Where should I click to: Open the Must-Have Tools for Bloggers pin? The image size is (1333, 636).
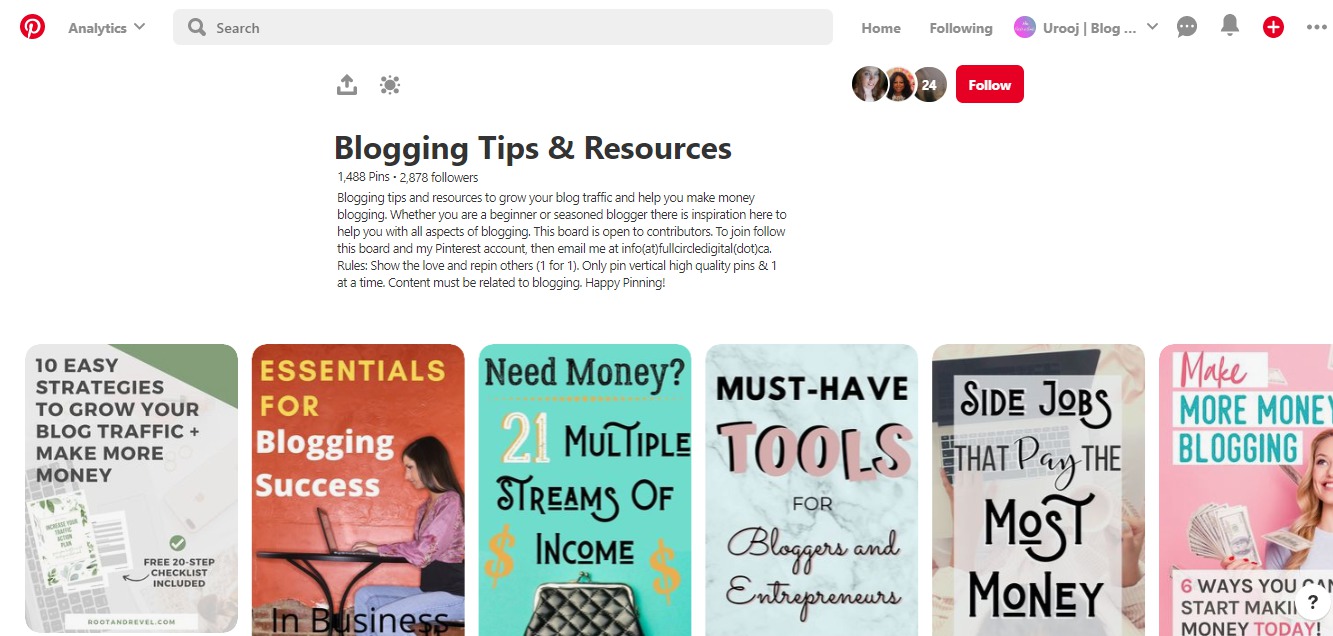(x=812, y=489)
